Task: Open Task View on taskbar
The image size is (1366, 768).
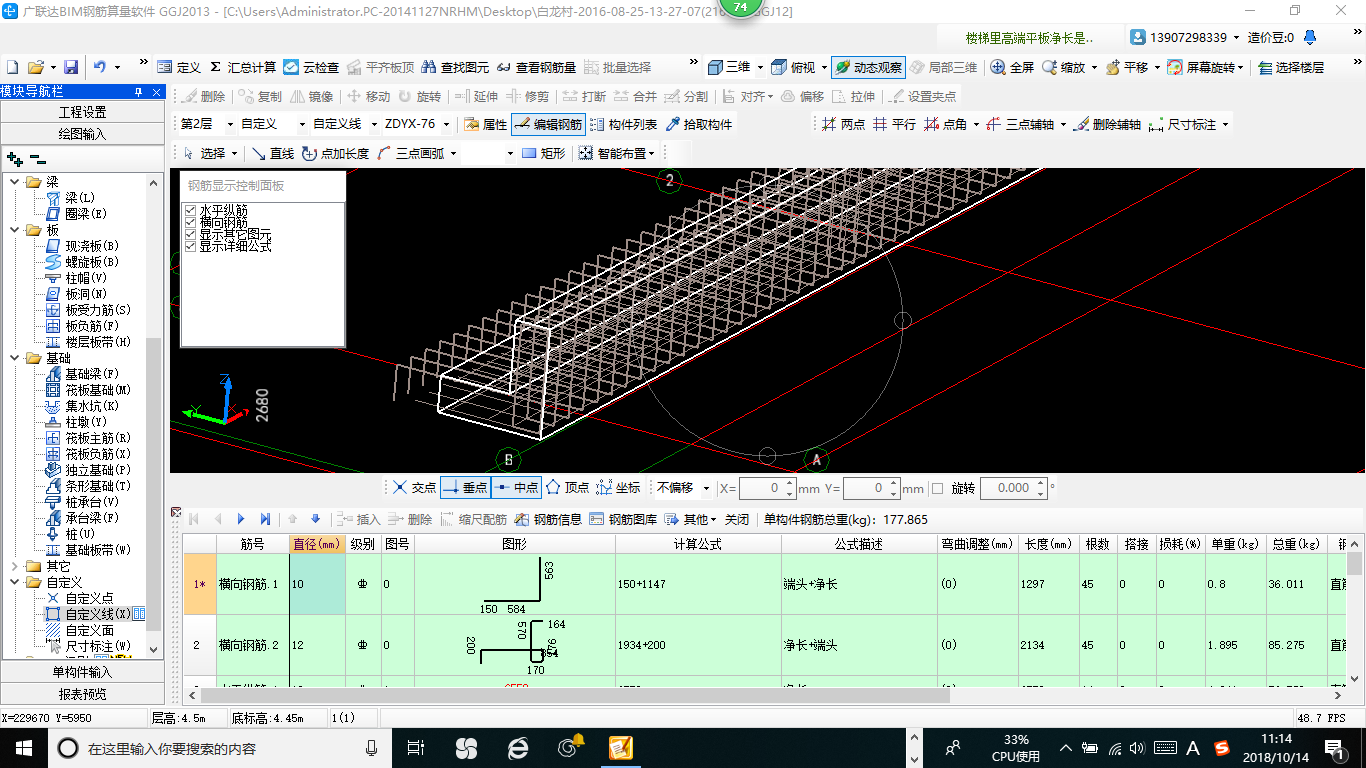Action: (416, 747)
